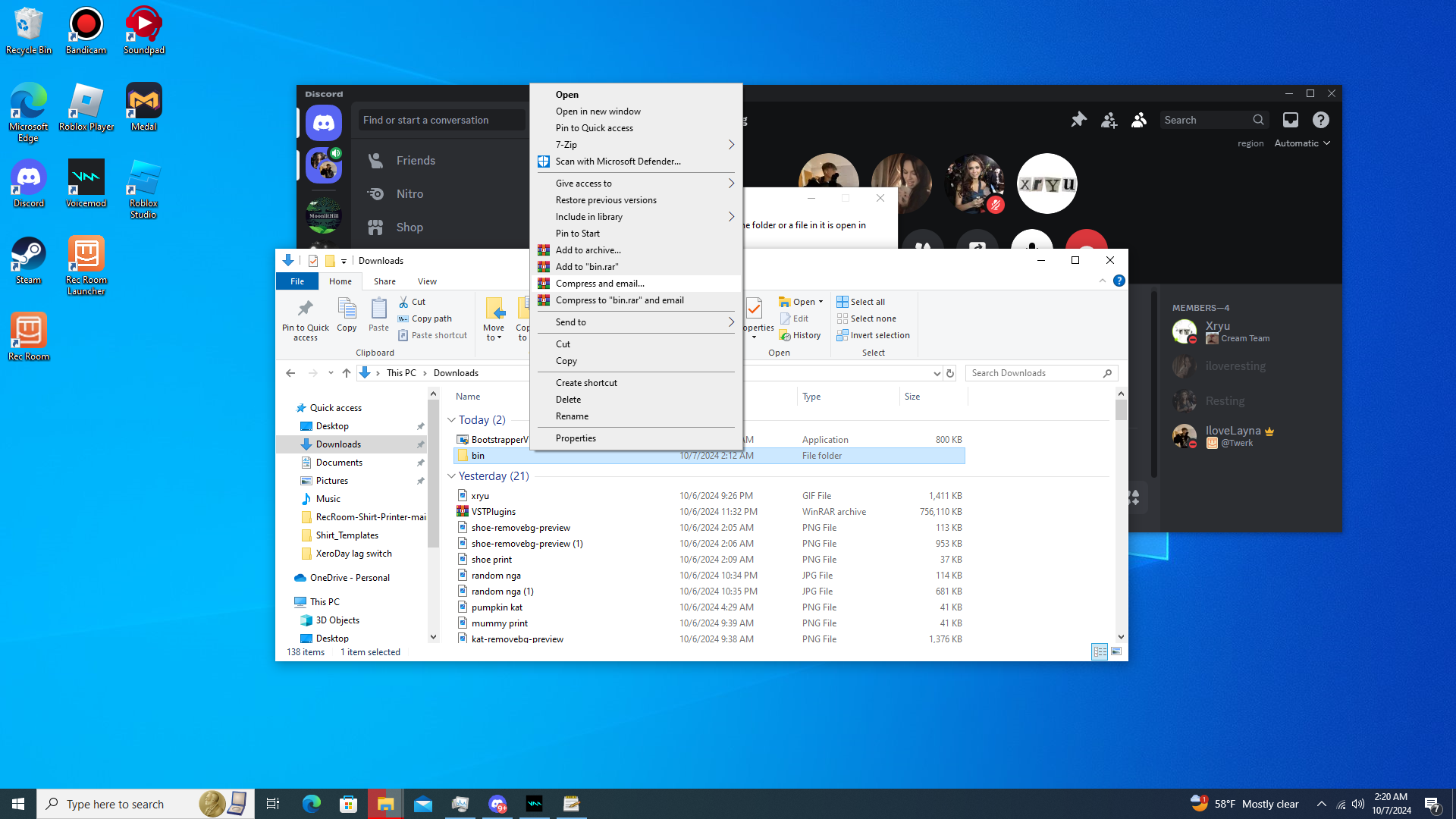1456x819 pixels.
Task: Click Discord home logo button
Action: pyautogui.click(x=324, y=123)
